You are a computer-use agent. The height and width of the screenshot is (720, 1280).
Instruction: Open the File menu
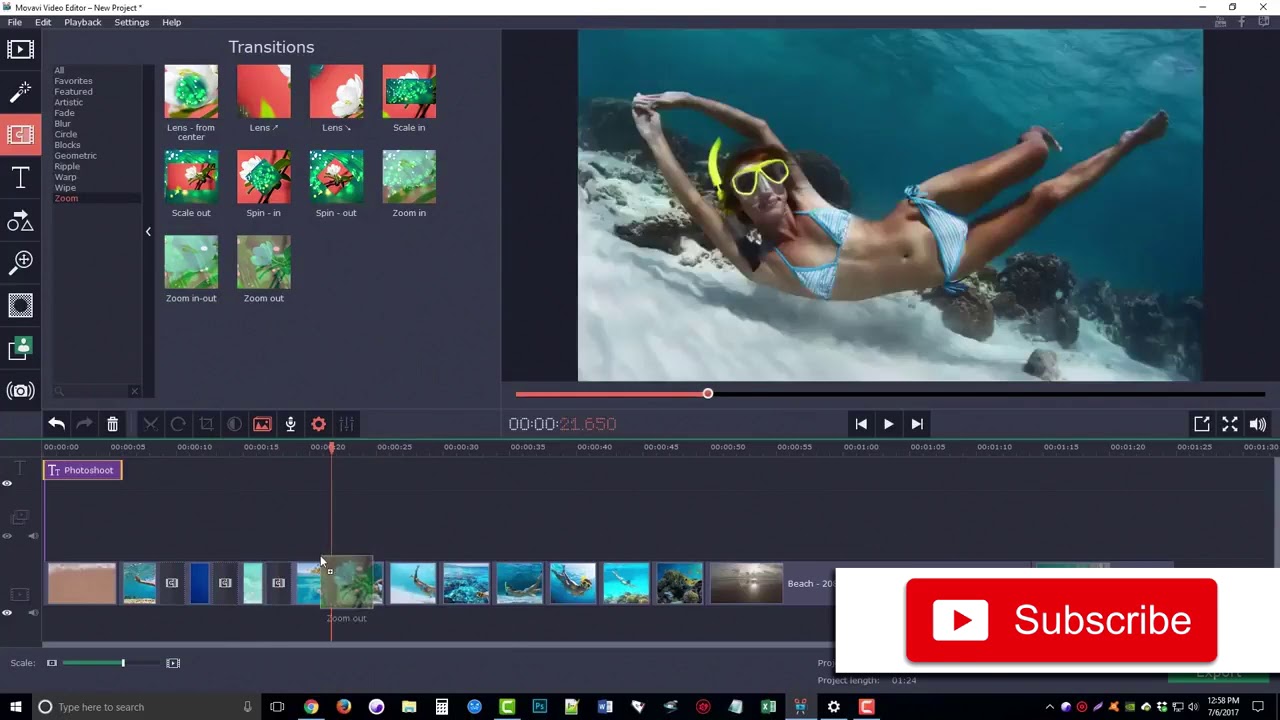(15, 22)
